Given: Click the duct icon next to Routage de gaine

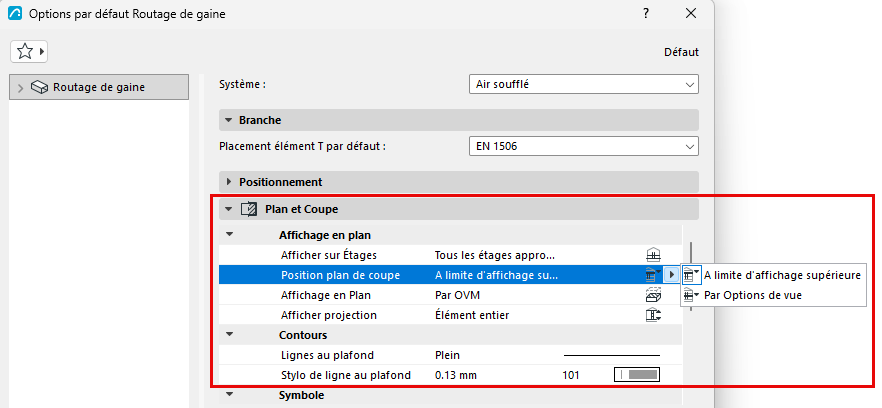Looking at the screenshot, I should click(40, 87).
